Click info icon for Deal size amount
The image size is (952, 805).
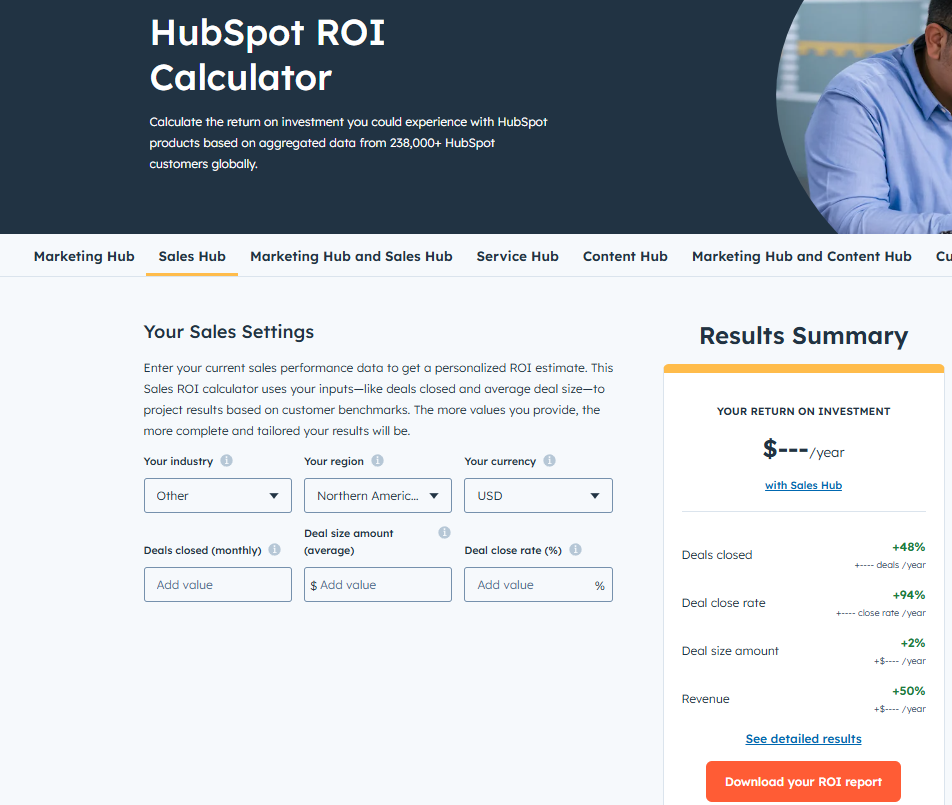444,533
